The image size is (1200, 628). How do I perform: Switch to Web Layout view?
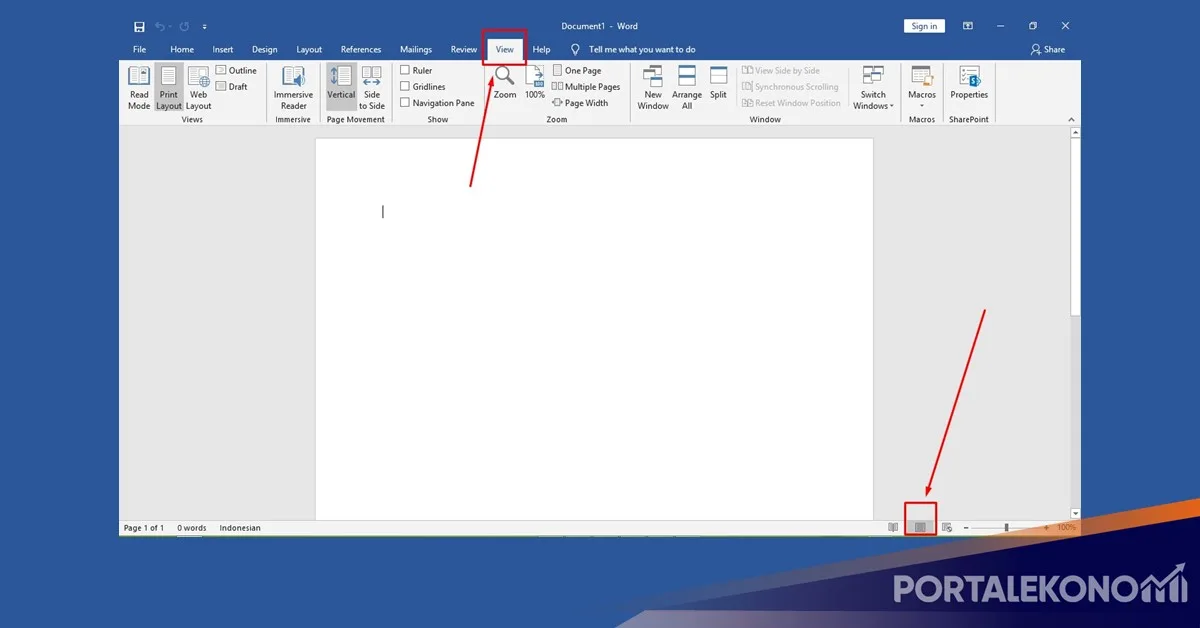coord(198,87)
